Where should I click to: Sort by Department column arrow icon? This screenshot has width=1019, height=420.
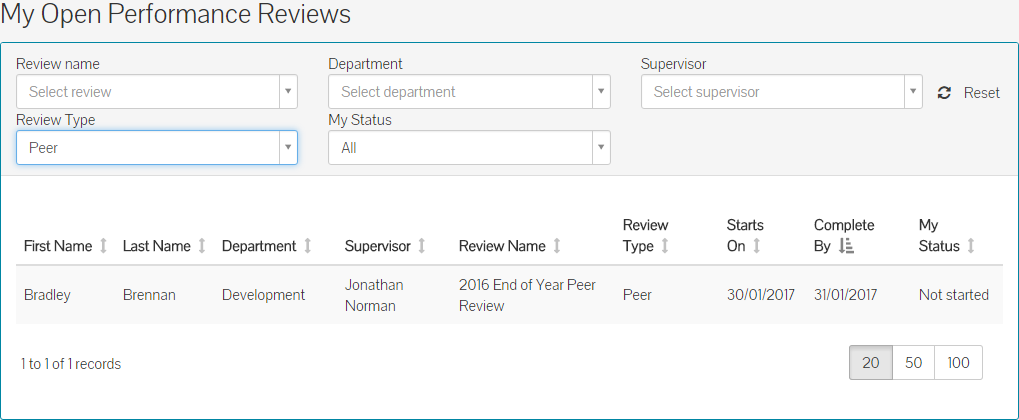tap(308, 246)
